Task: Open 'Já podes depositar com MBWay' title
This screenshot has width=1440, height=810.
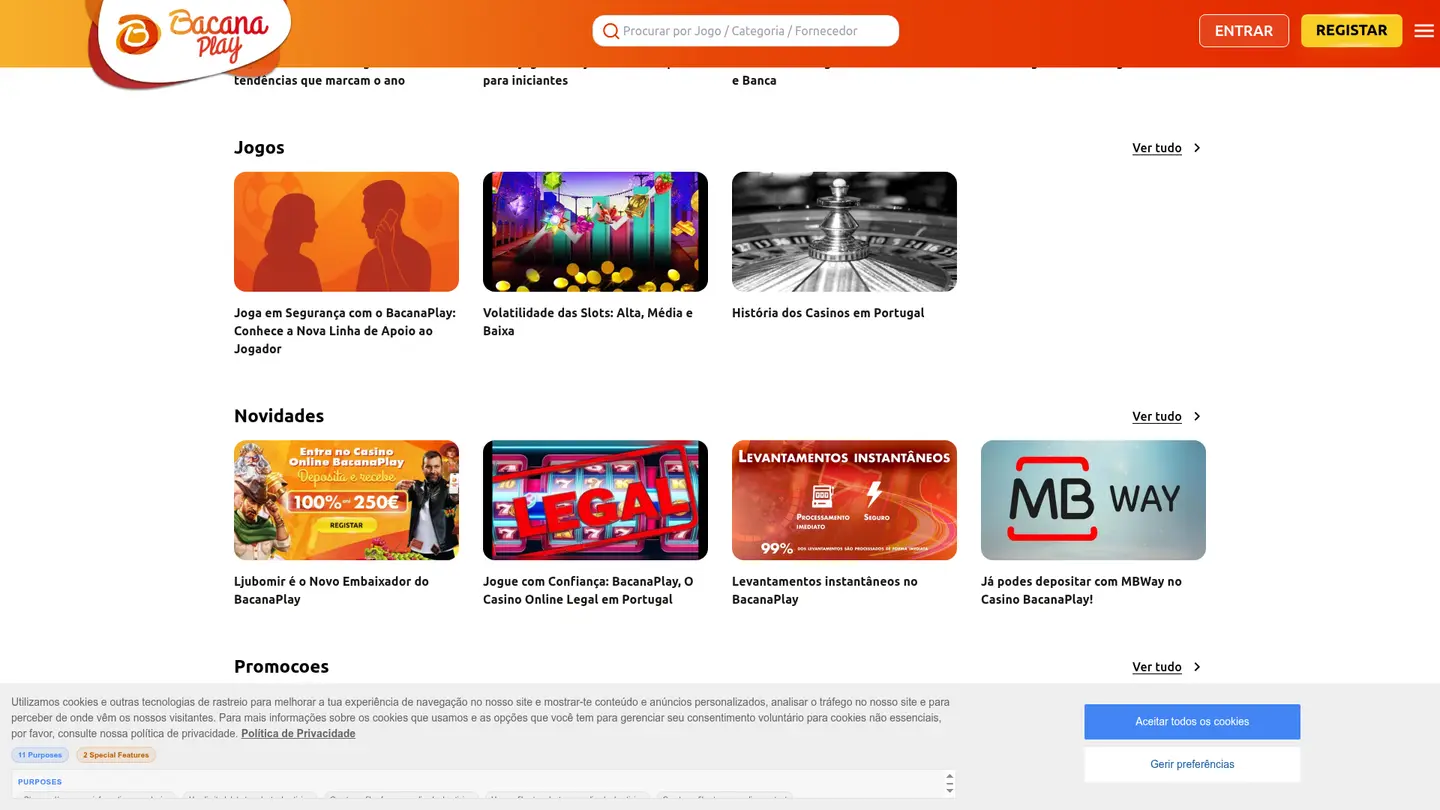Action: [1081, 590]
